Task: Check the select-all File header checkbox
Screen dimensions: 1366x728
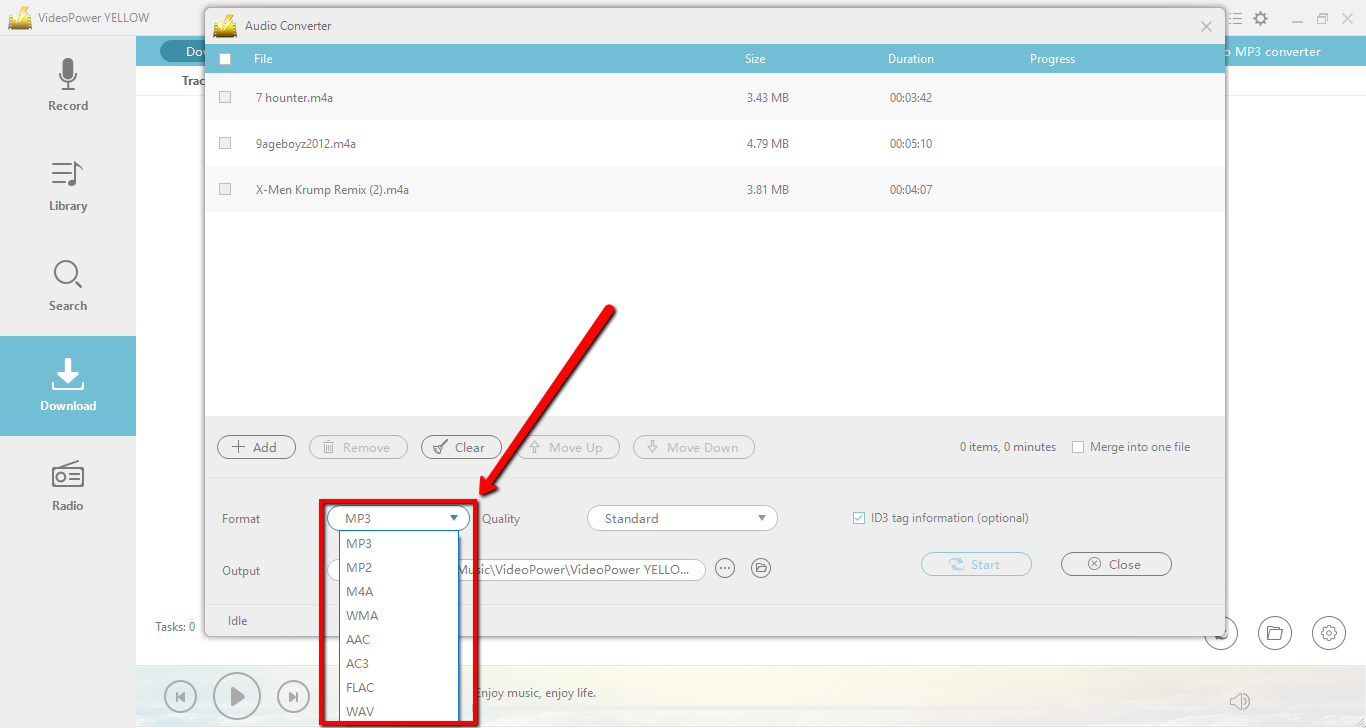Action: [x=224, y=58]
